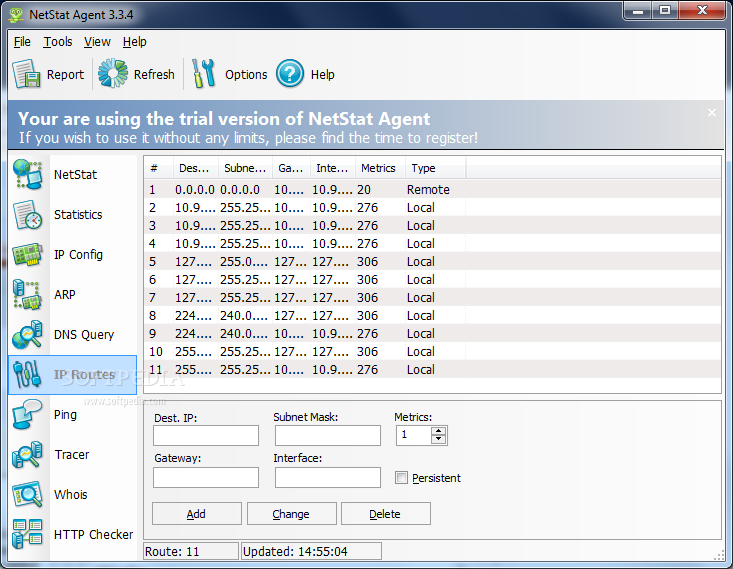Sort by the # column header
Viewport: 733px width, 569px height.
[x=159, y=168]
